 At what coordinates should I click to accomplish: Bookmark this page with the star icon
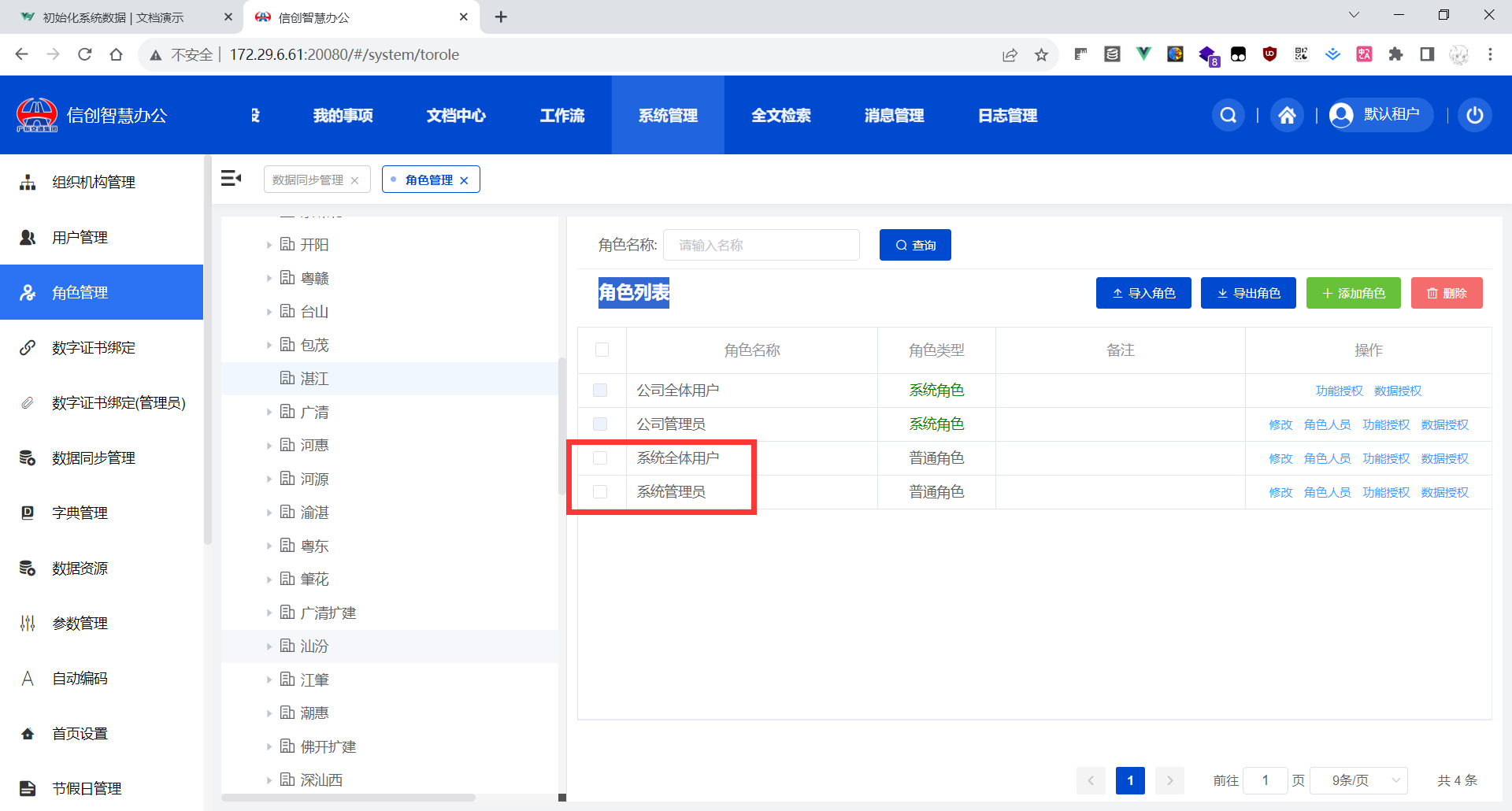(1041, 54)
